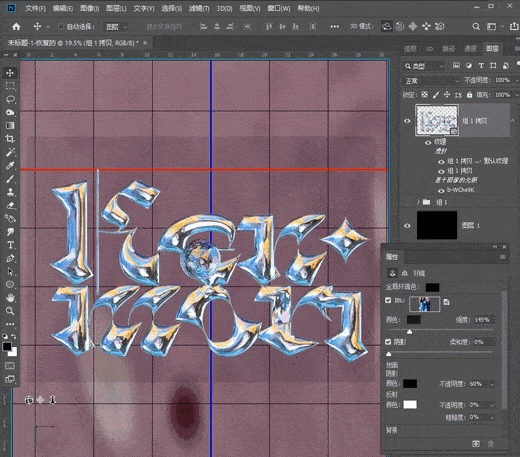This screenshot has height=457, width=520.
Task: Hide the 图层 1 layer
Action: [407, 226]
